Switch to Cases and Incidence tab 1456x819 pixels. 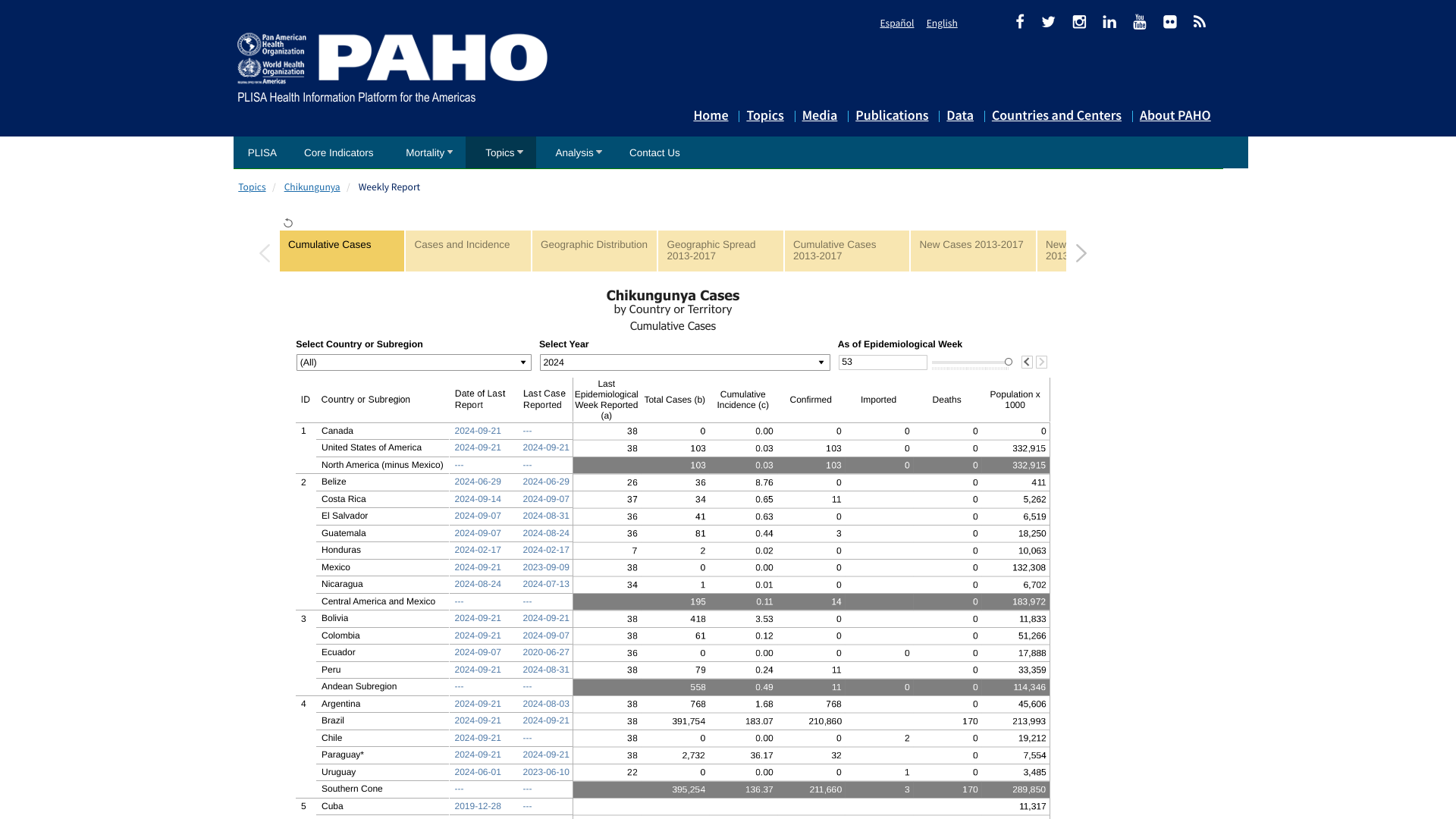(468, 250)
